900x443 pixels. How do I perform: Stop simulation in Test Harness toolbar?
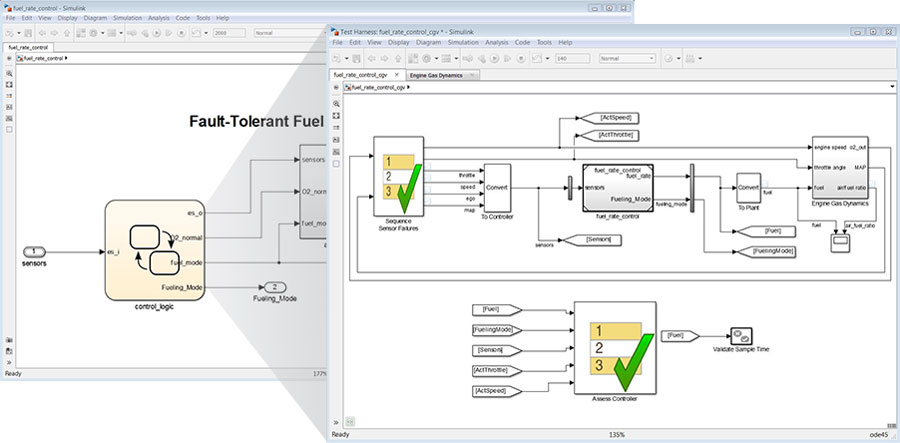[521, 59]
